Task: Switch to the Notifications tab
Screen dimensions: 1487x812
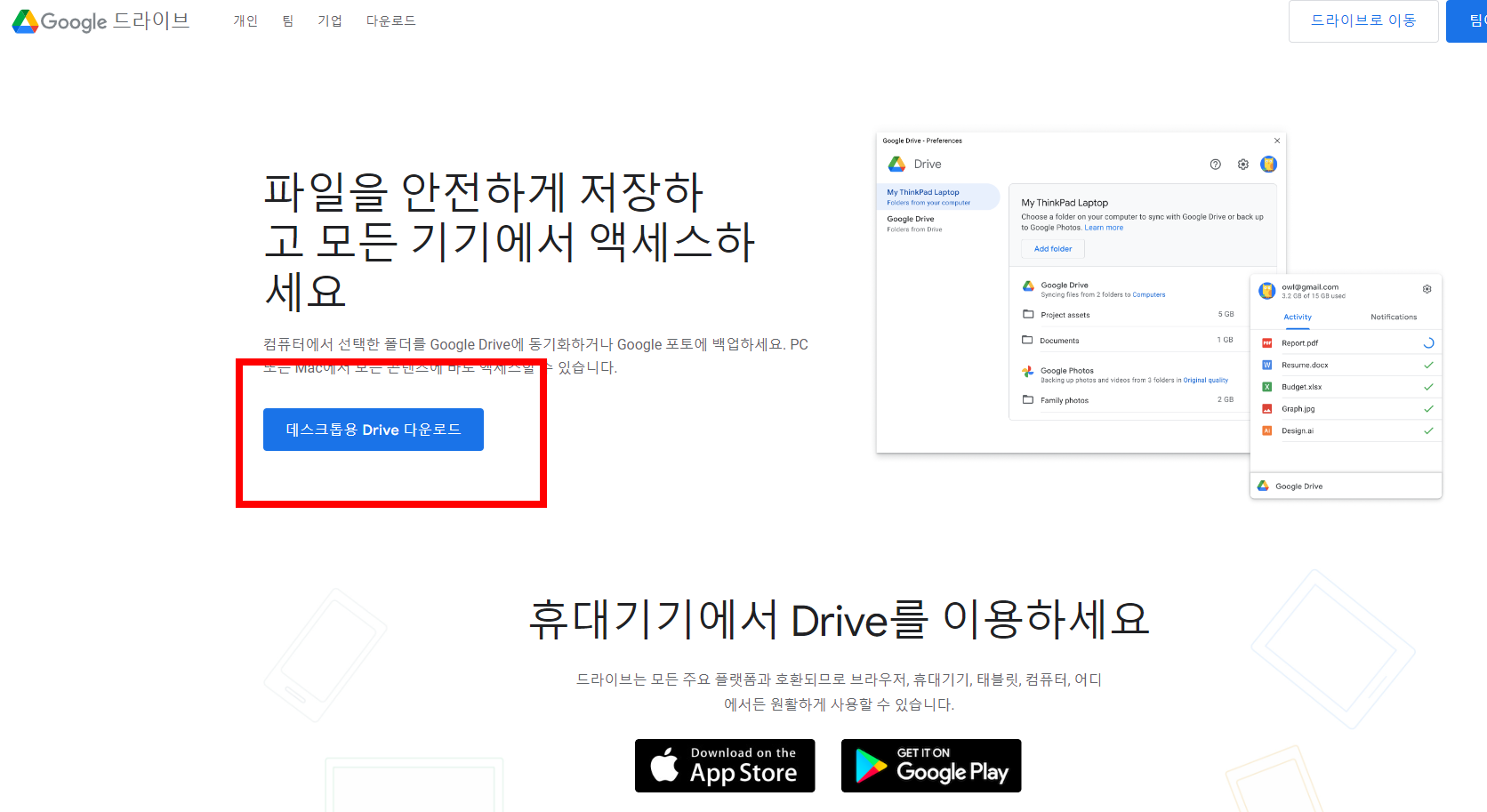Action: coord(1394,317)
